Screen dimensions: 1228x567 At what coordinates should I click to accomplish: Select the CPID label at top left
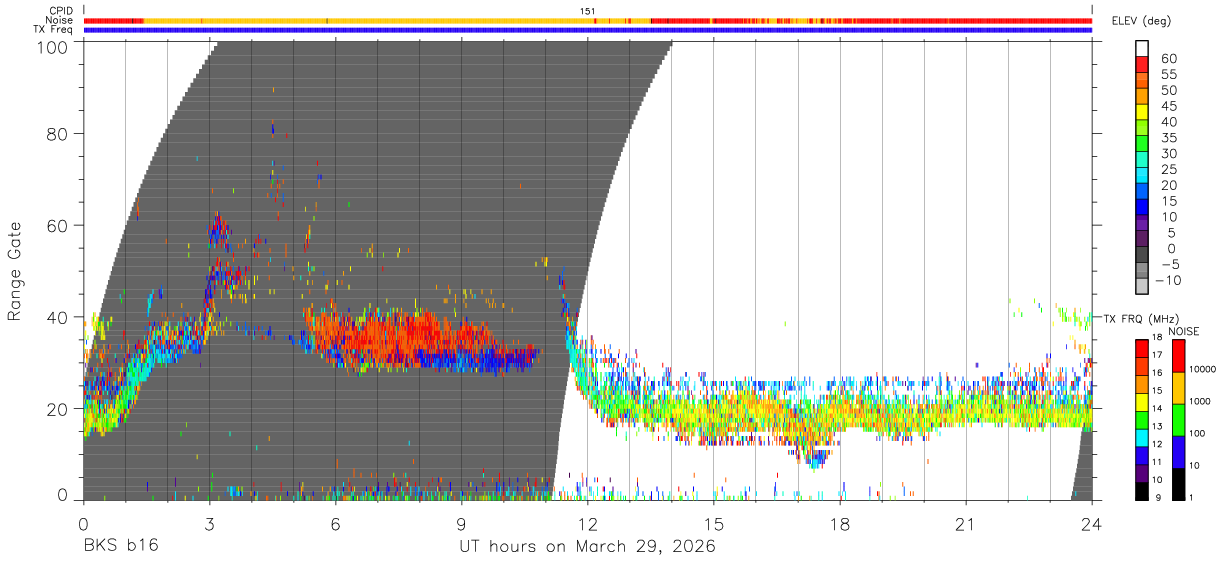click(61, 11)
